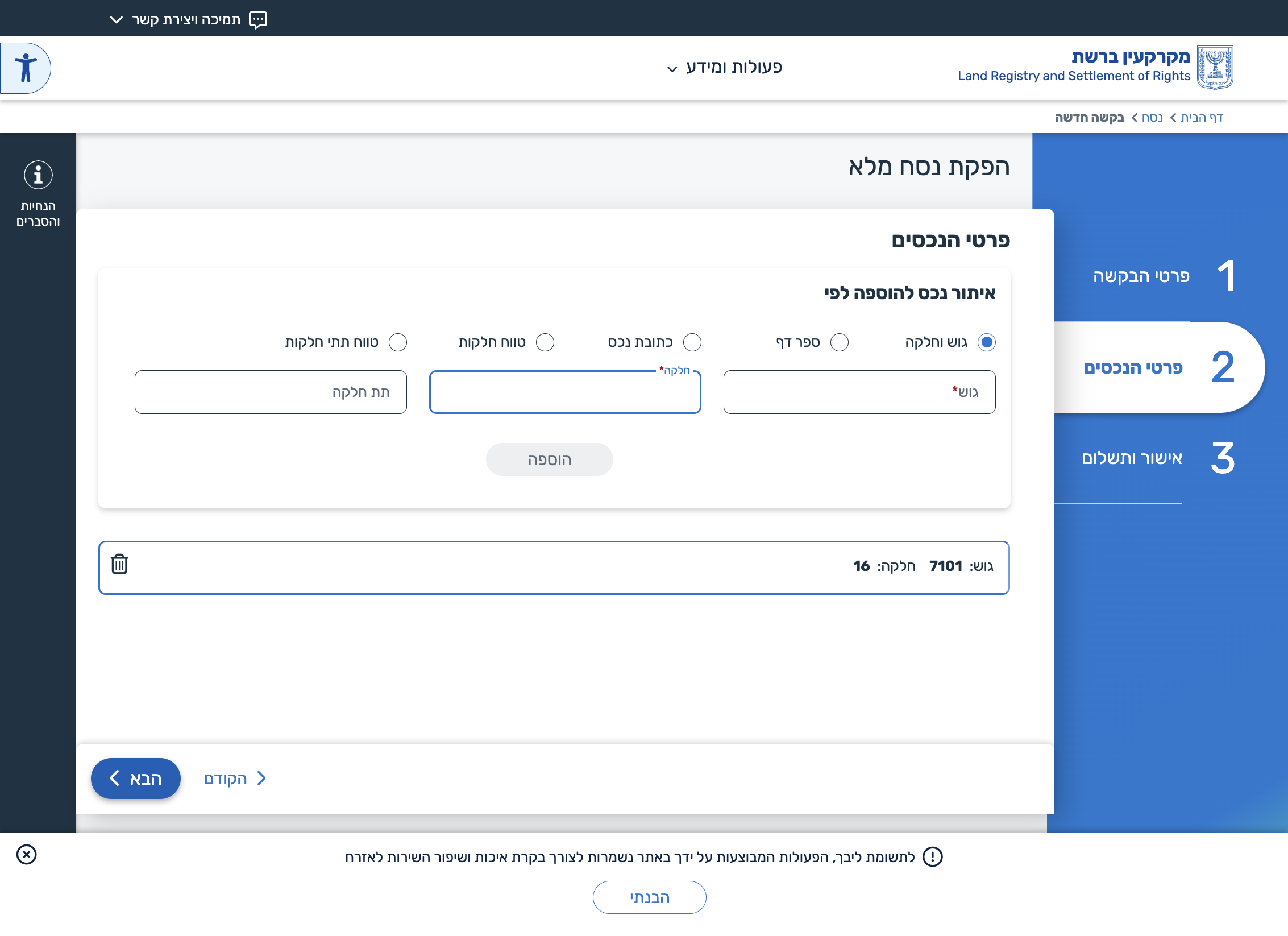Click the תת חלקה input field

coord(271,392)
